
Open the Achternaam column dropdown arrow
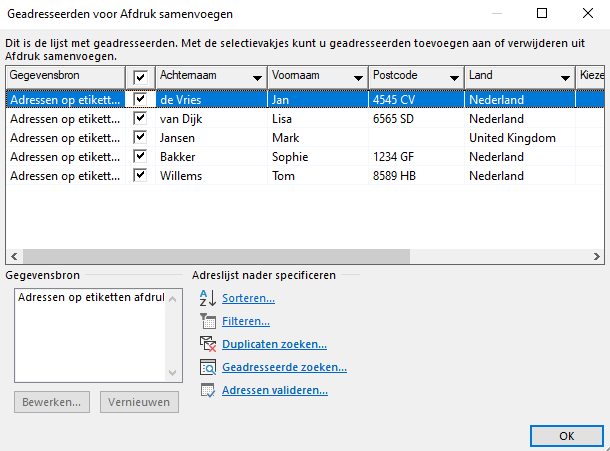tap(258, 78)
